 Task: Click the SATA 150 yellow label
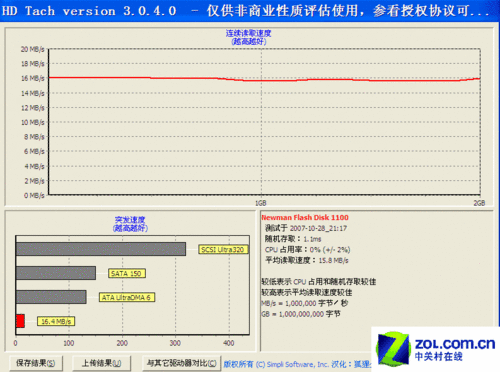[x=127, y=273]
